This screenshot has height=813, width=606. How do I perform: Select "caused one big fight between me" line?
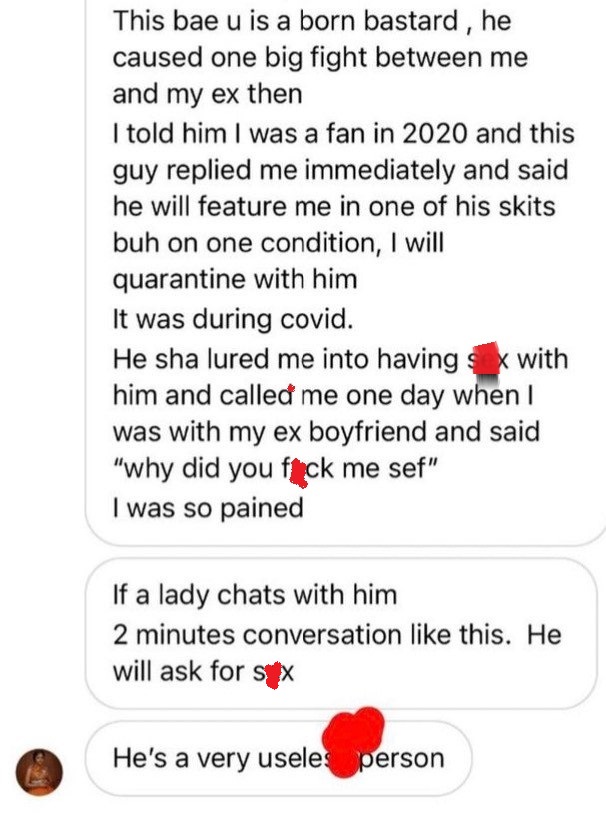click(x=320, y=58)
